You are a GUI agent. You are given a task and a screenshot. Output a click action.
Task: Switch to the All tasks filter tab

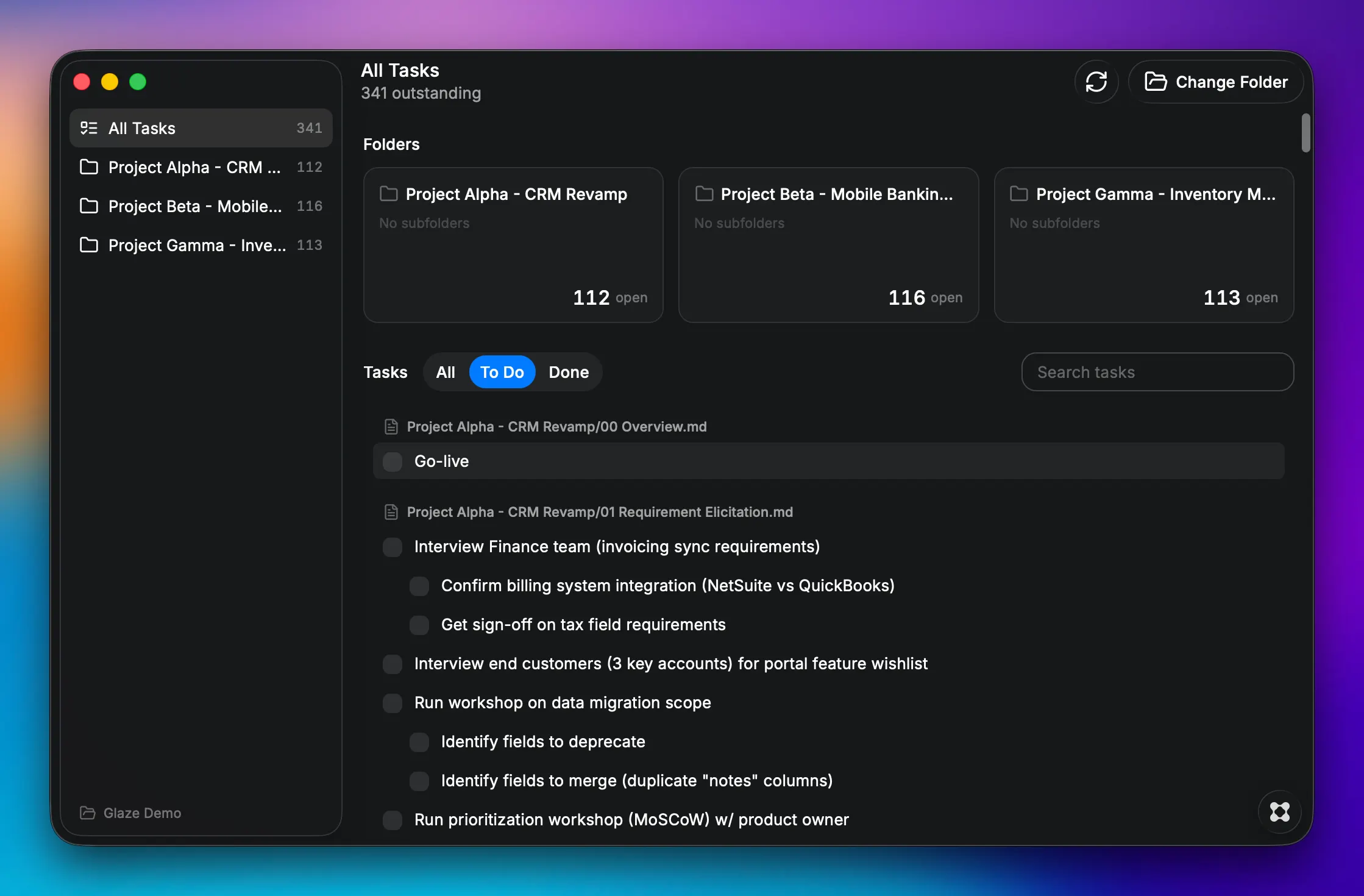point(446,372)
